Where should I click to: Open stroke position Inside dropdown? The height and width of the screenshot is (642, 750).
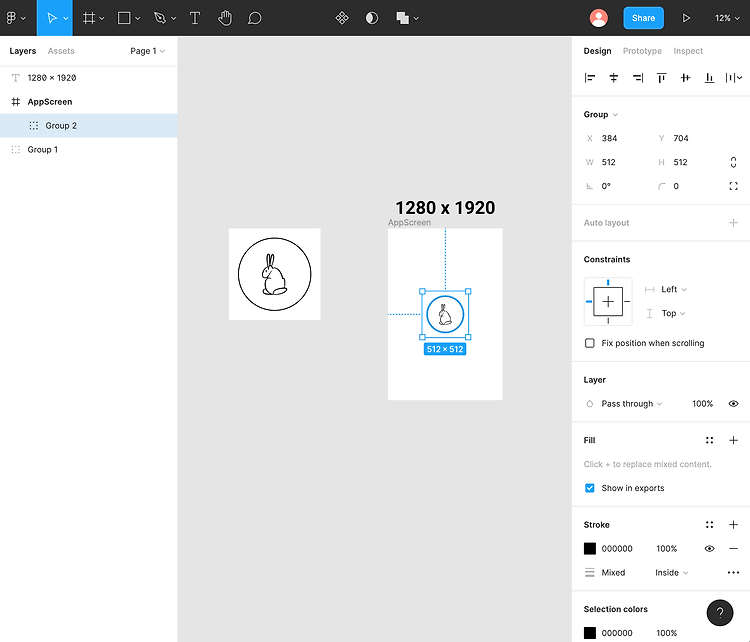(x=672, y=573)
